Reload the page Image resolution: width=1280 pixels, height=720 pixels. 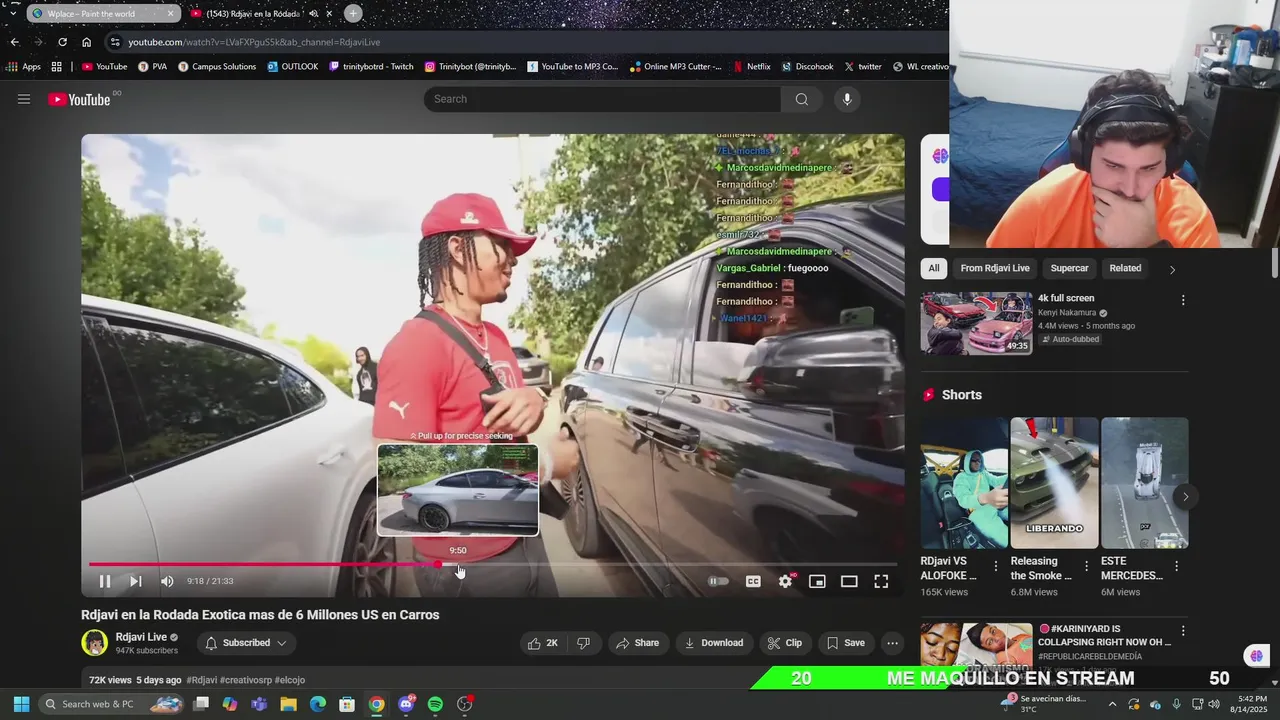point(62,42)
